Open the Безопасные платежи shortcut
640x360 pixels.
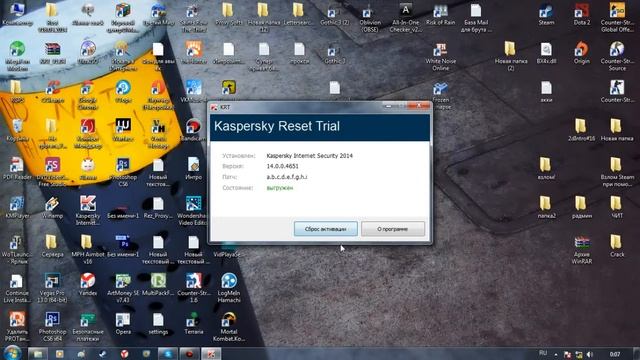pyautogui.click(x=88, y=327)
